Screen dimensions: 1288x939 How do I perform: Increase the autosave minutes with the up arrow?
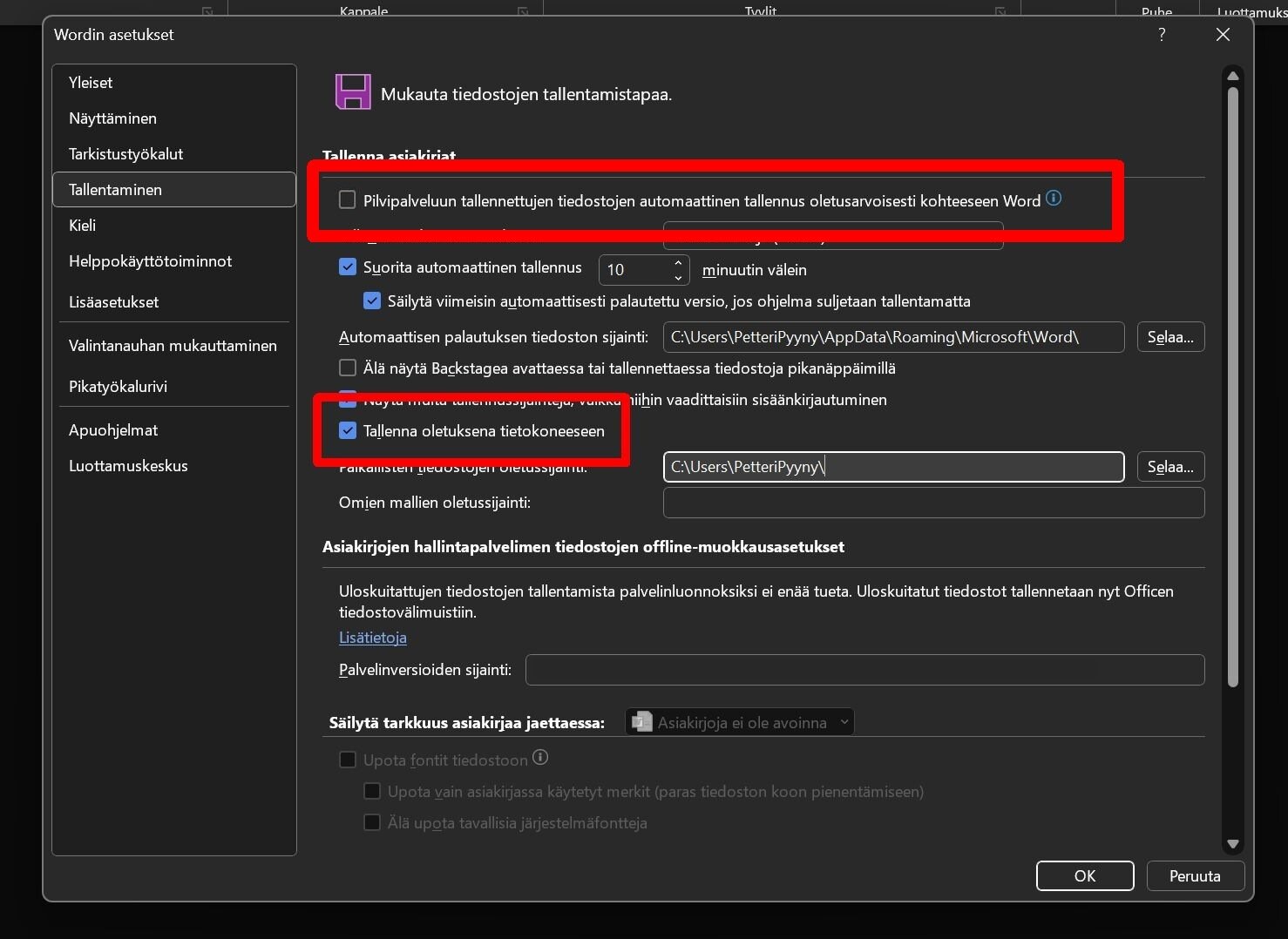tap(678, 262)
